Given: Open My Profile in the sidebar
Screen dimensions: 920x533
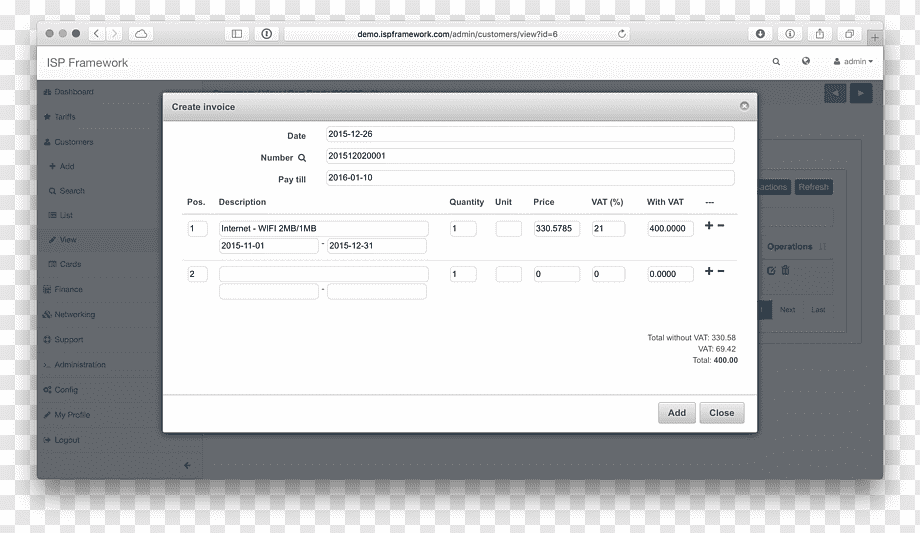Looking at the screenshot, I should click(x=72, y=414).
